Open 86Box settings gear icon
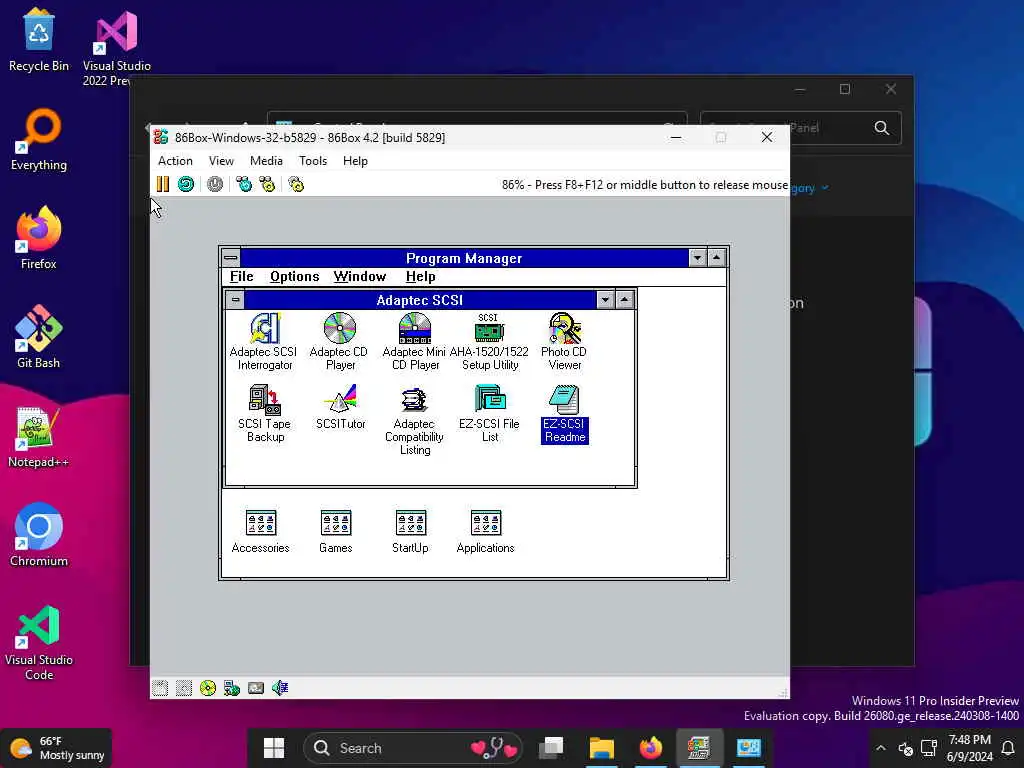 click(296, 184)
